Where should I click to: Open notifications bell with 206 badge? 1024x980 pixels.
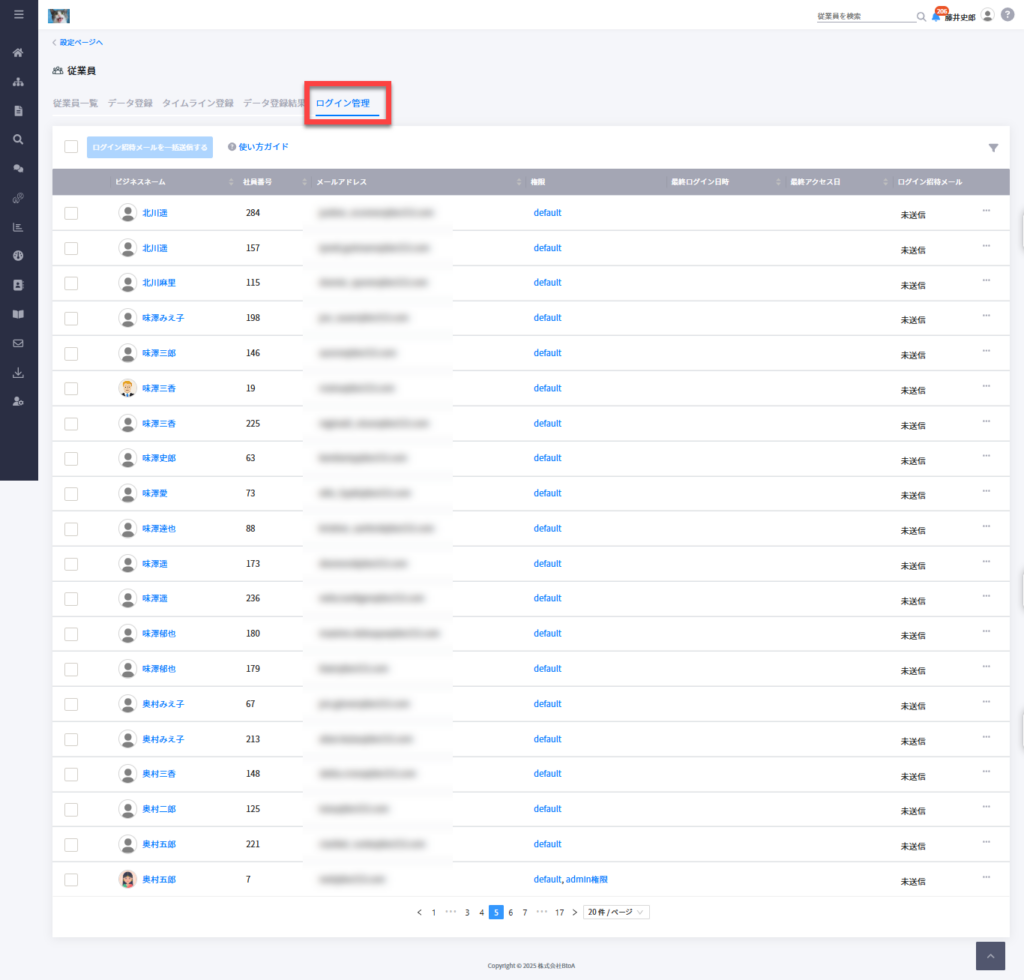click(x=938, y=15)
